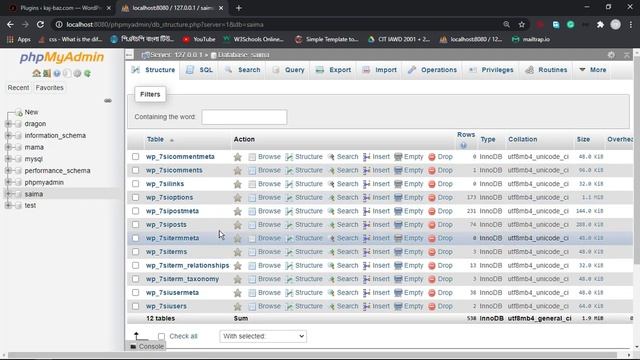
Task: Expand the dragon database tree node
Action: coord(8,124)
